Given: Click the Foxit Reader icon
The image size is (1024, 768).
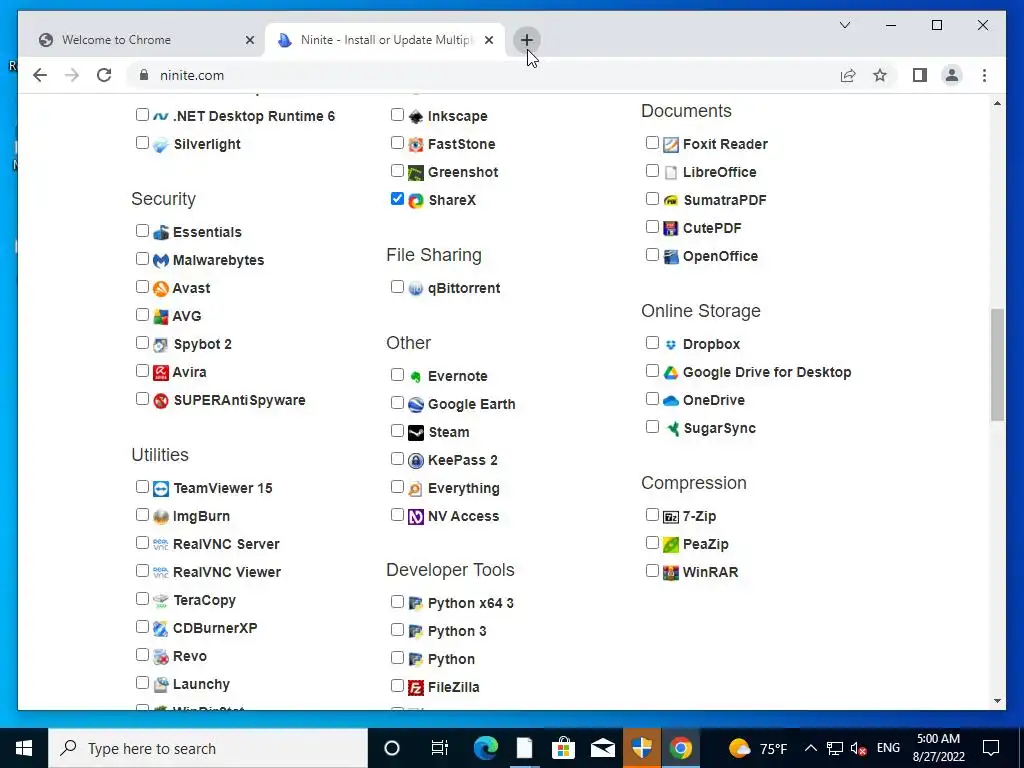Looking at the screenshot, I should [671, 144].
